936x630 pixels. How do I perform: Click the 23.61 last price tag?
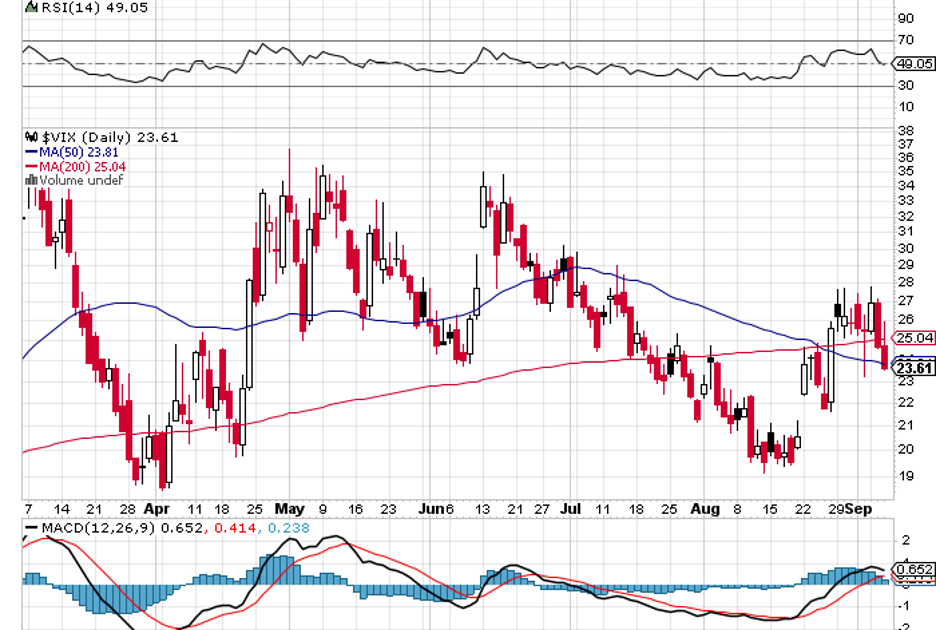[914, 368]
